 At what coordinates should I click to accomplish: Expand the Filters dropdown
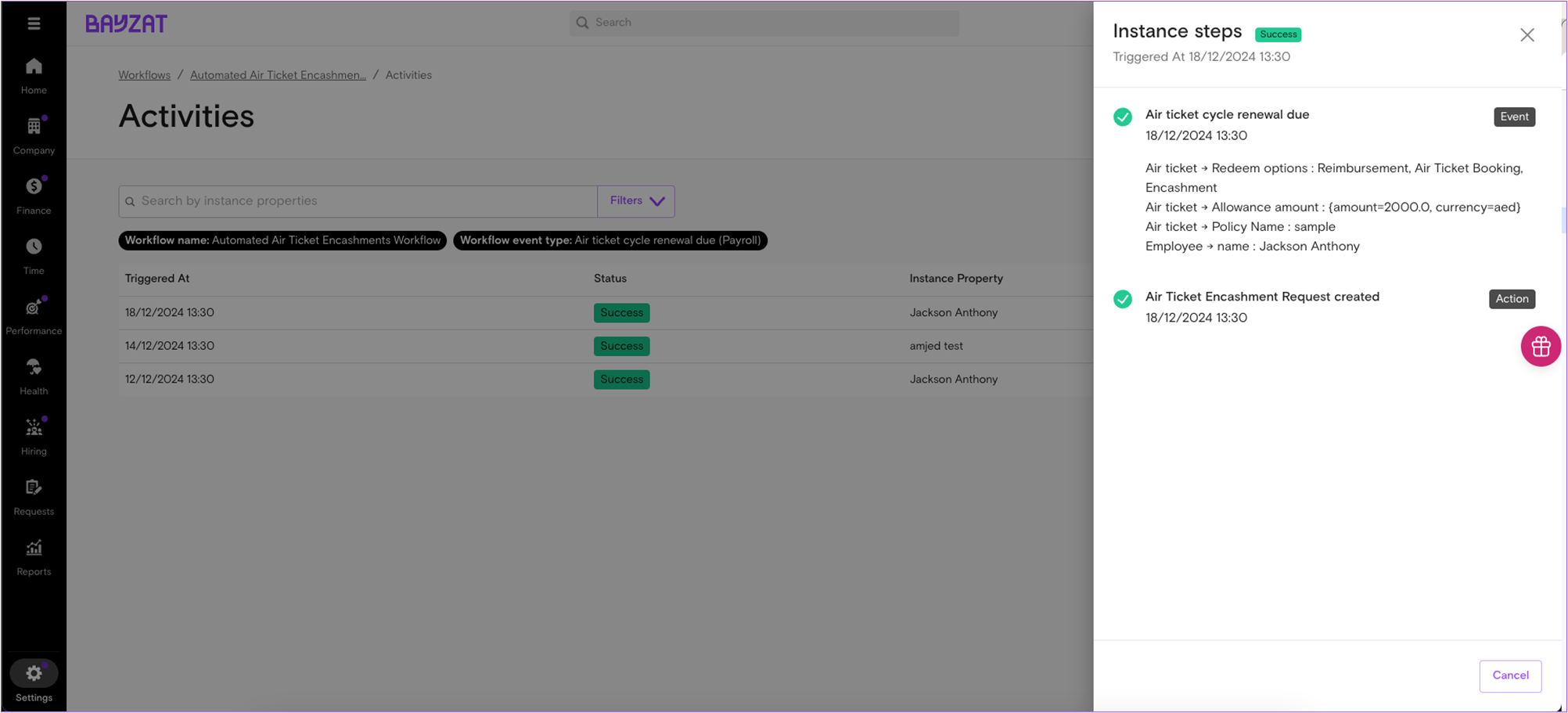[x=636, y=201]
